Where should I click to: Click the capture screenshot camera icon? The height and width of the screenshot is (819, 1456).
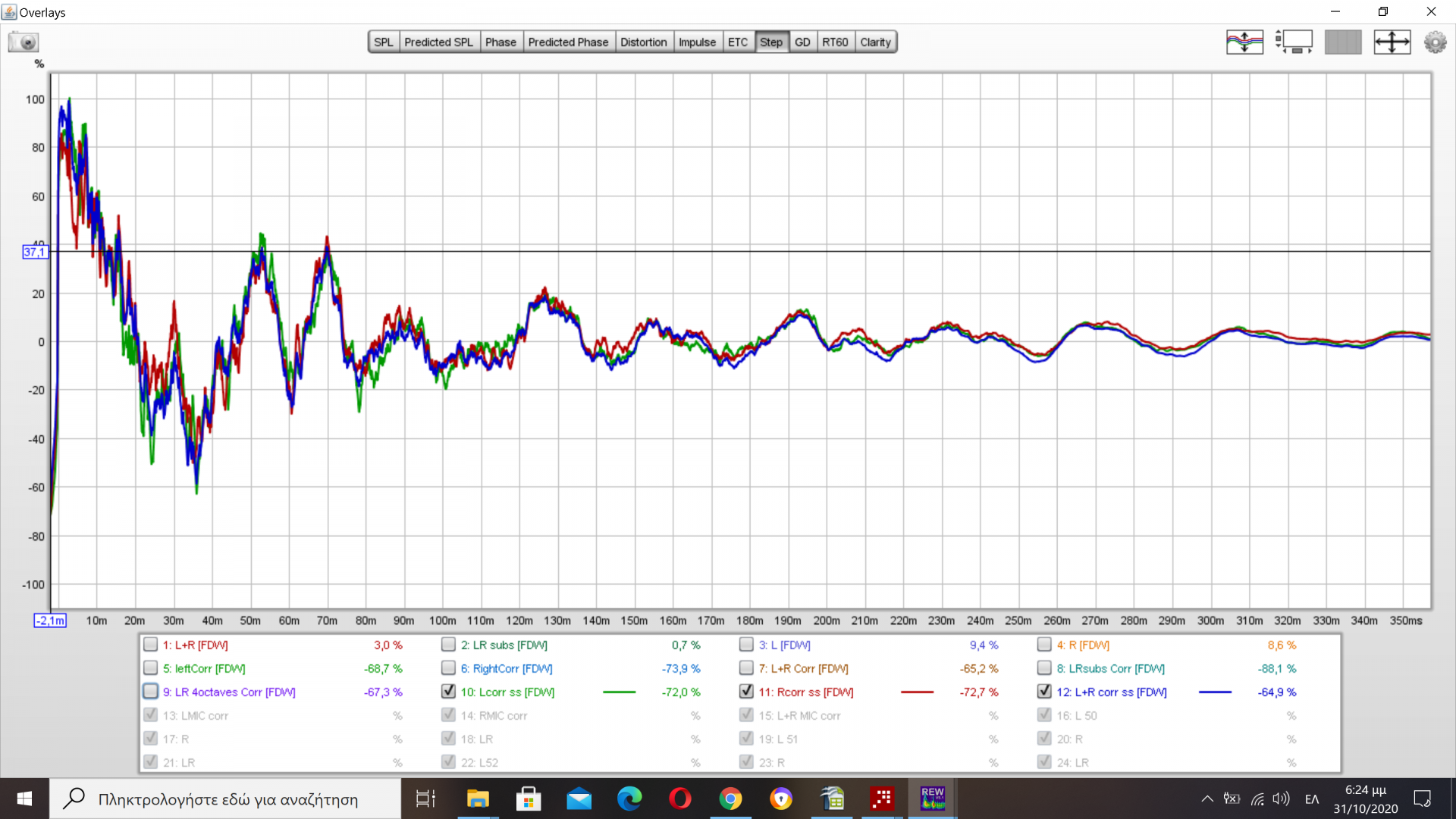pos(24,42)
